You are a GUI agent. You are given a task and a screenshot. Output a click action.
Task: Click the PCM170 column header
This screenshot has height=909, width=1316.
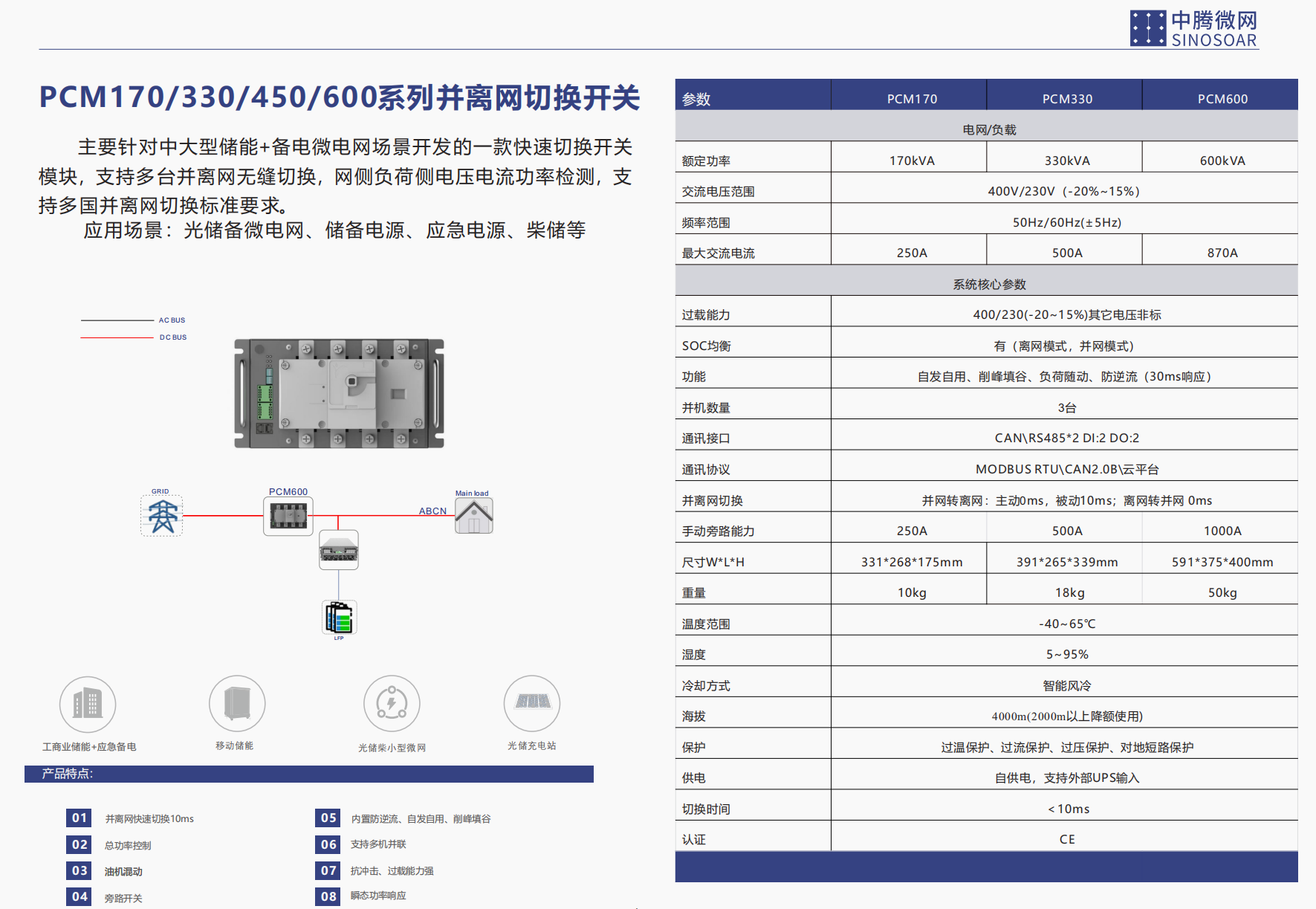pyautogui.click(x=912, y=99)
